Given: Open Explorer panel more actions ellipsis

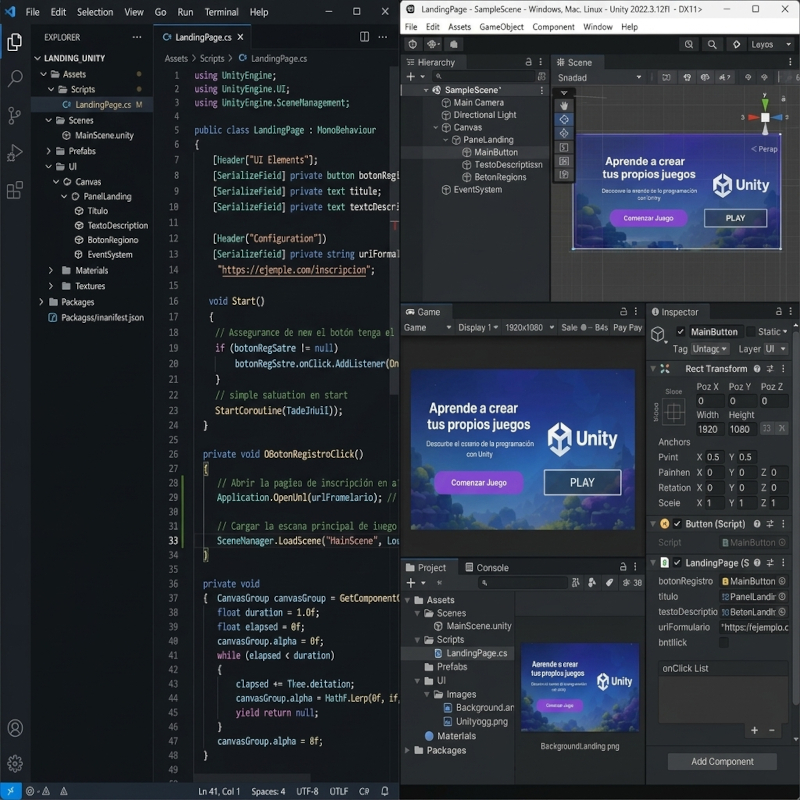Looking at the screenshot, I should pos(137,37).
